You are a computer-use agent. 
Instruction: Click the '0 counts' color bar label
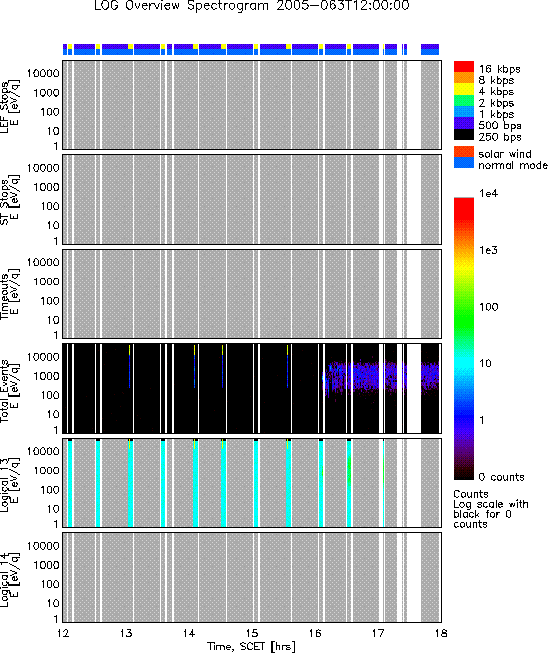click(501, 477)
